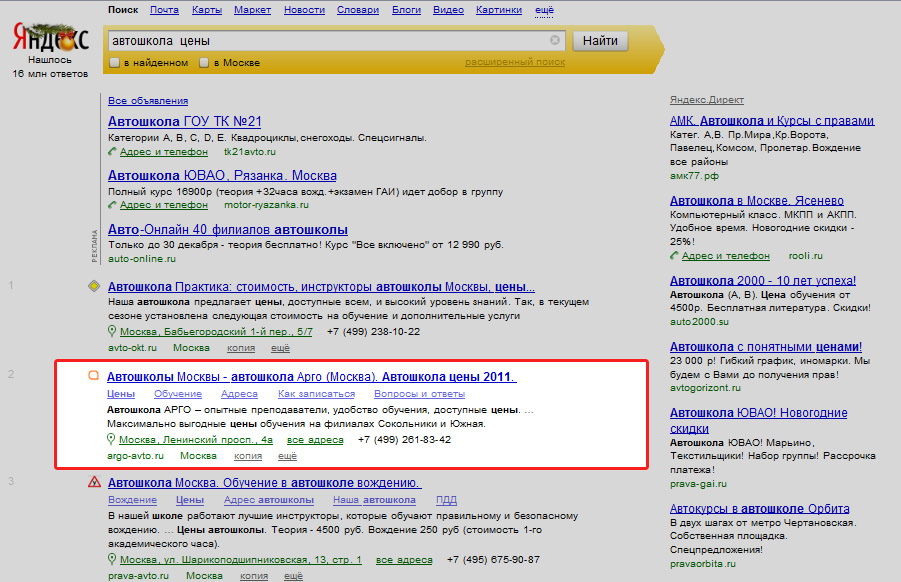Open 'Автошкола с понятными ценами!' ad
901x582 pixels.
click(x=766, y=346)
